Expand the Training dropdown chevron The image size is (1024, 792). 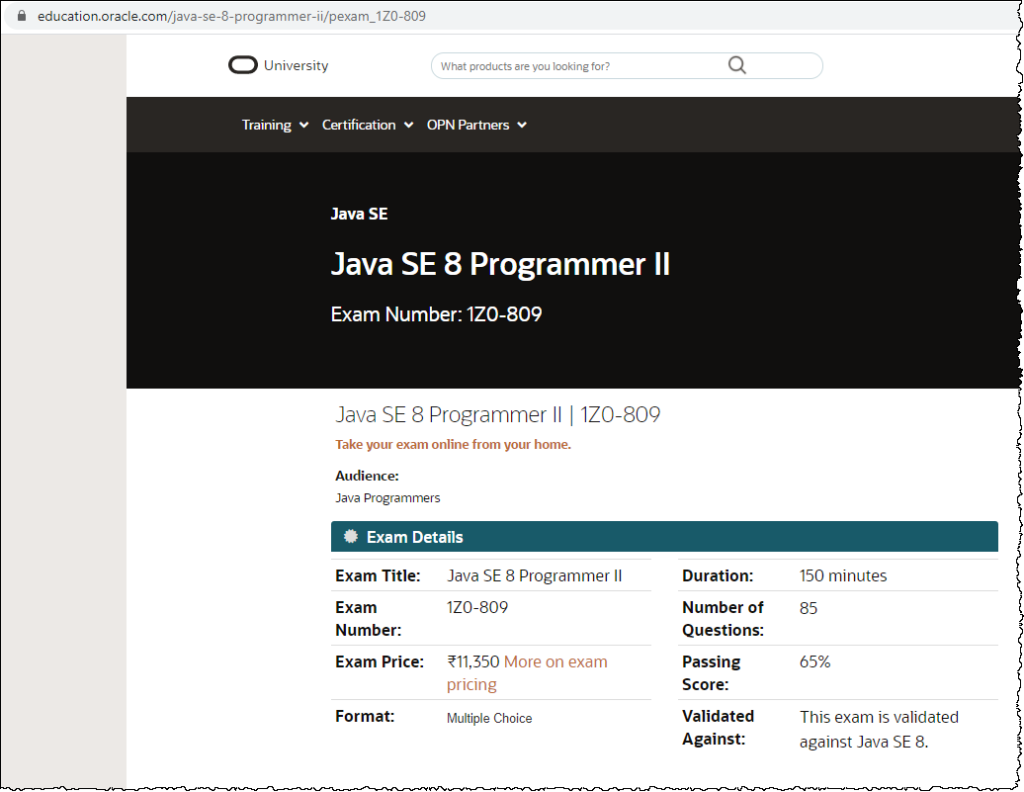tap(304, 125)
